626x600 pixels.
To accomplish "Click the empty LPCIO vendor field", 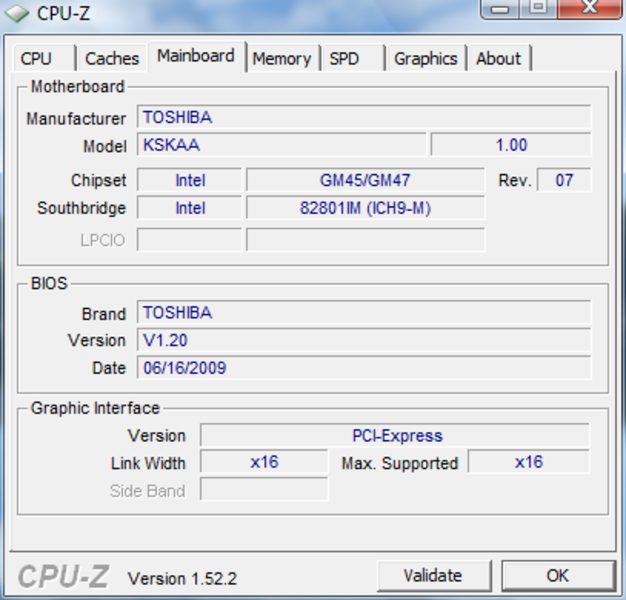I will pyautogui.click(x=190, y=240).
